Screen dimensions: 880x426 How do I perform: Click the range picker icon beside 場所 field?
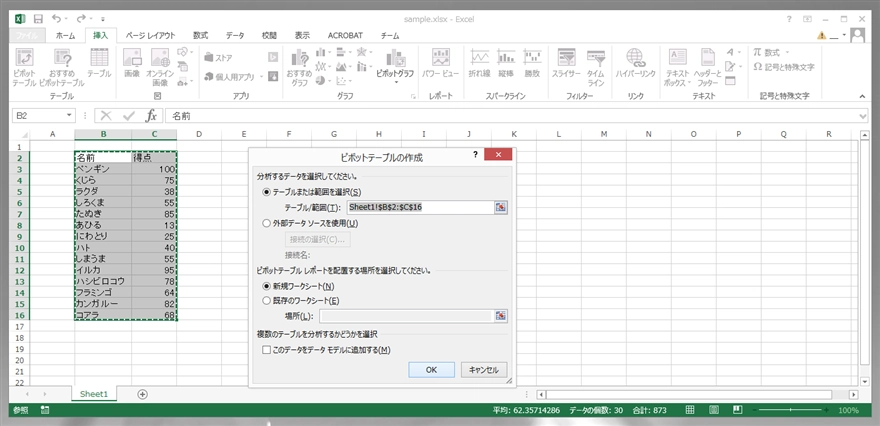(501, 316)
